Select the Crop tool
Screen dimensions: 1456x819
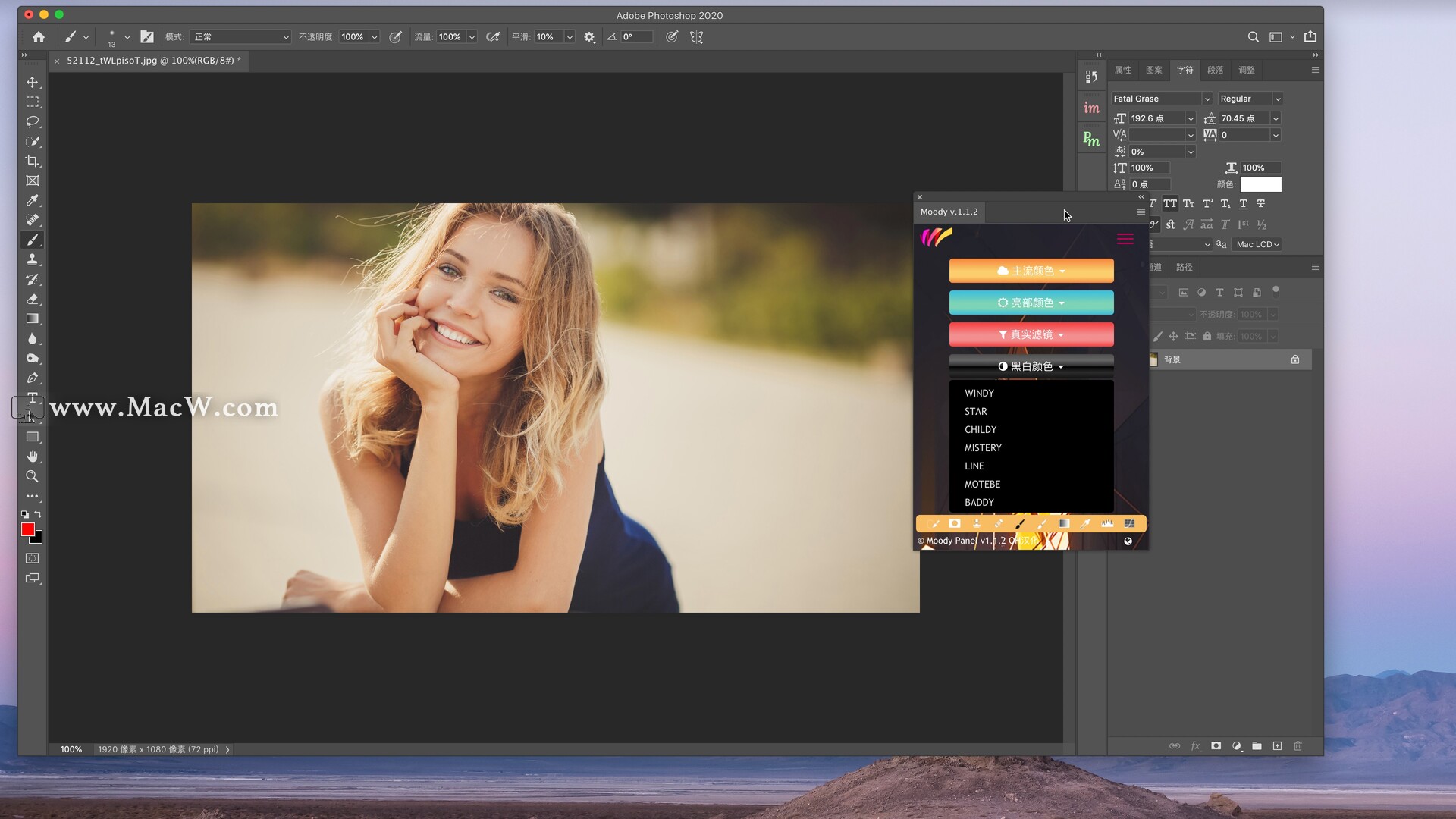point(32,161)
